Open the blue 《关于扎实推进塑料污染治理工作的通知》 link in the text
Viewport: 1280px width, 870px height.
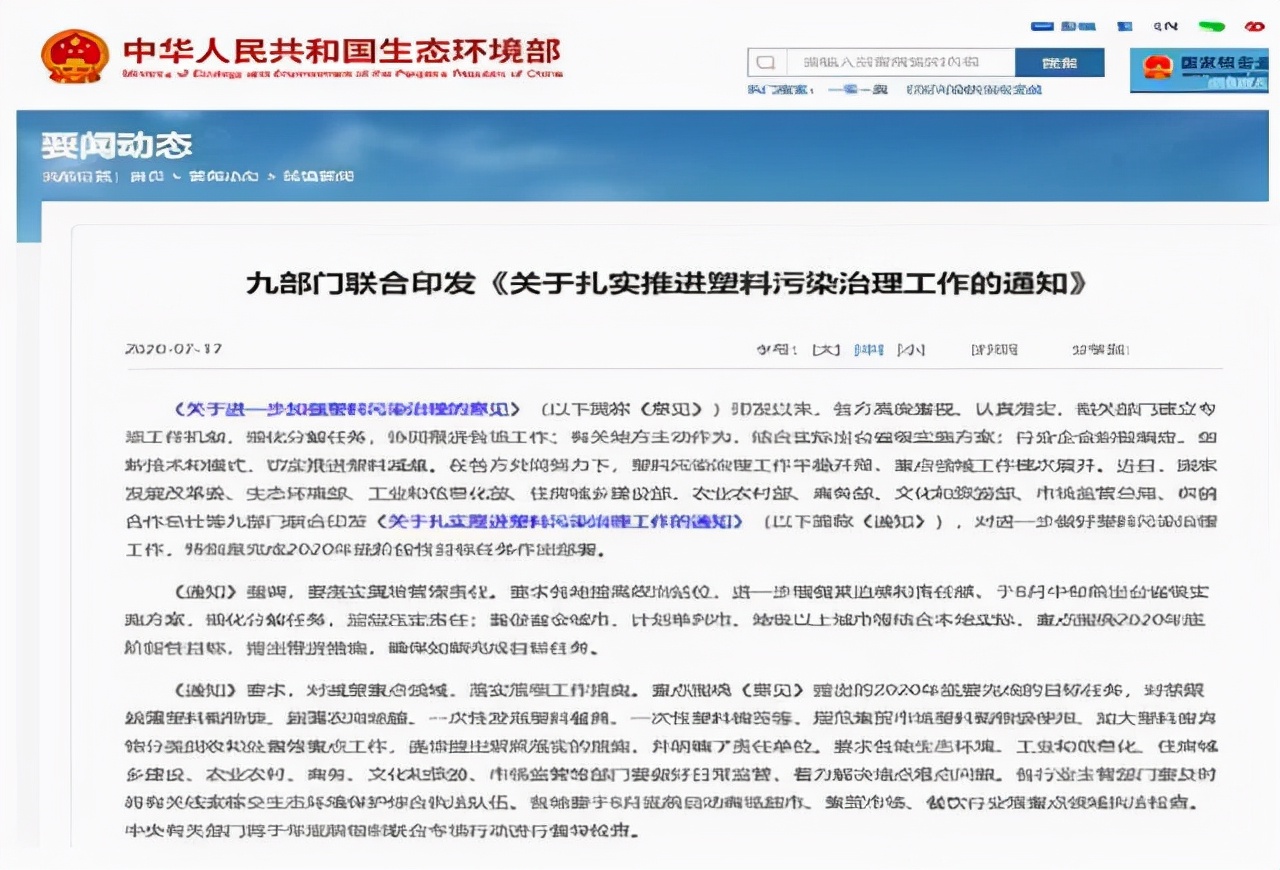point(560,521)
